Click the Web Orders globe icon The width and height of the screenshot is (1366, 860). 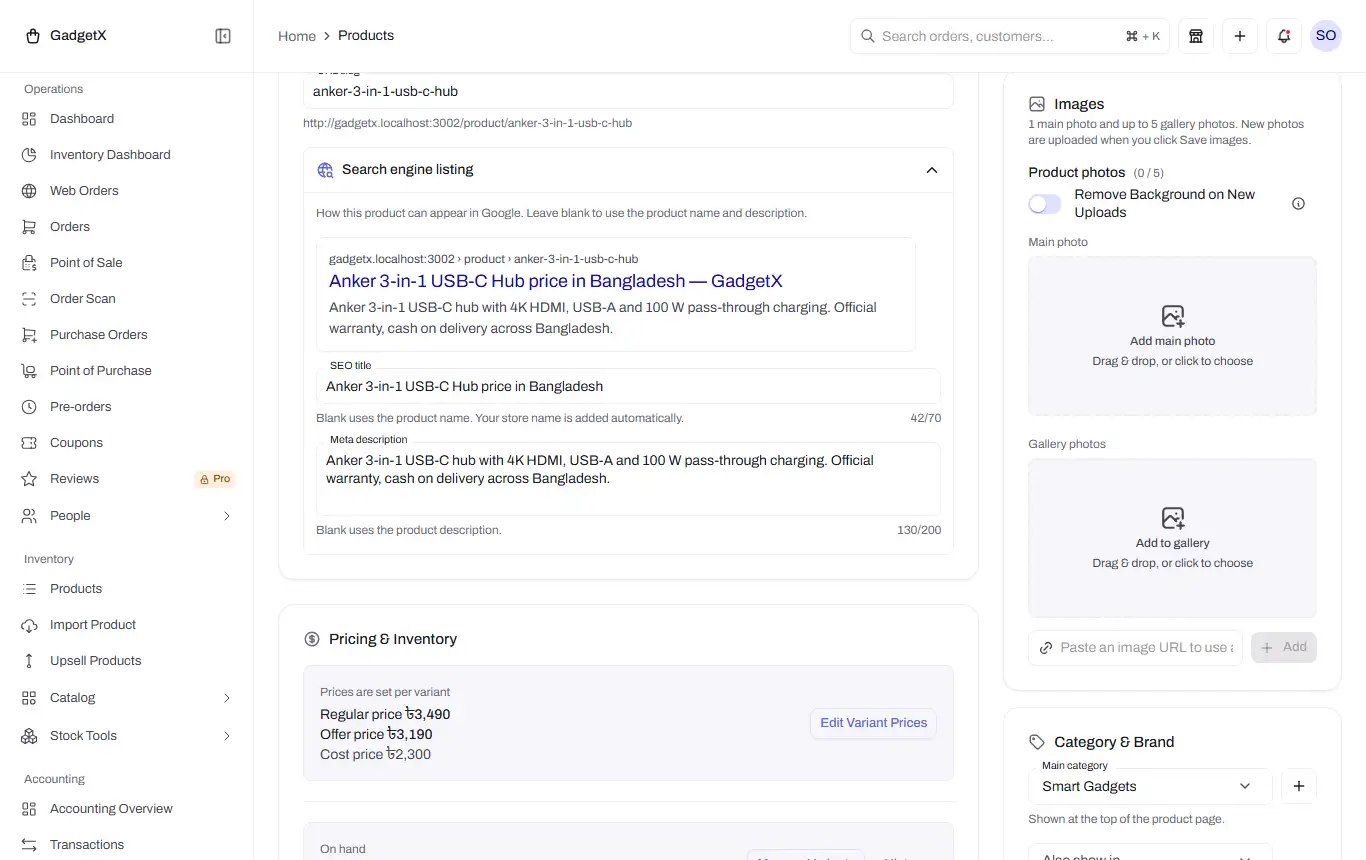click(x=29, y=191)
